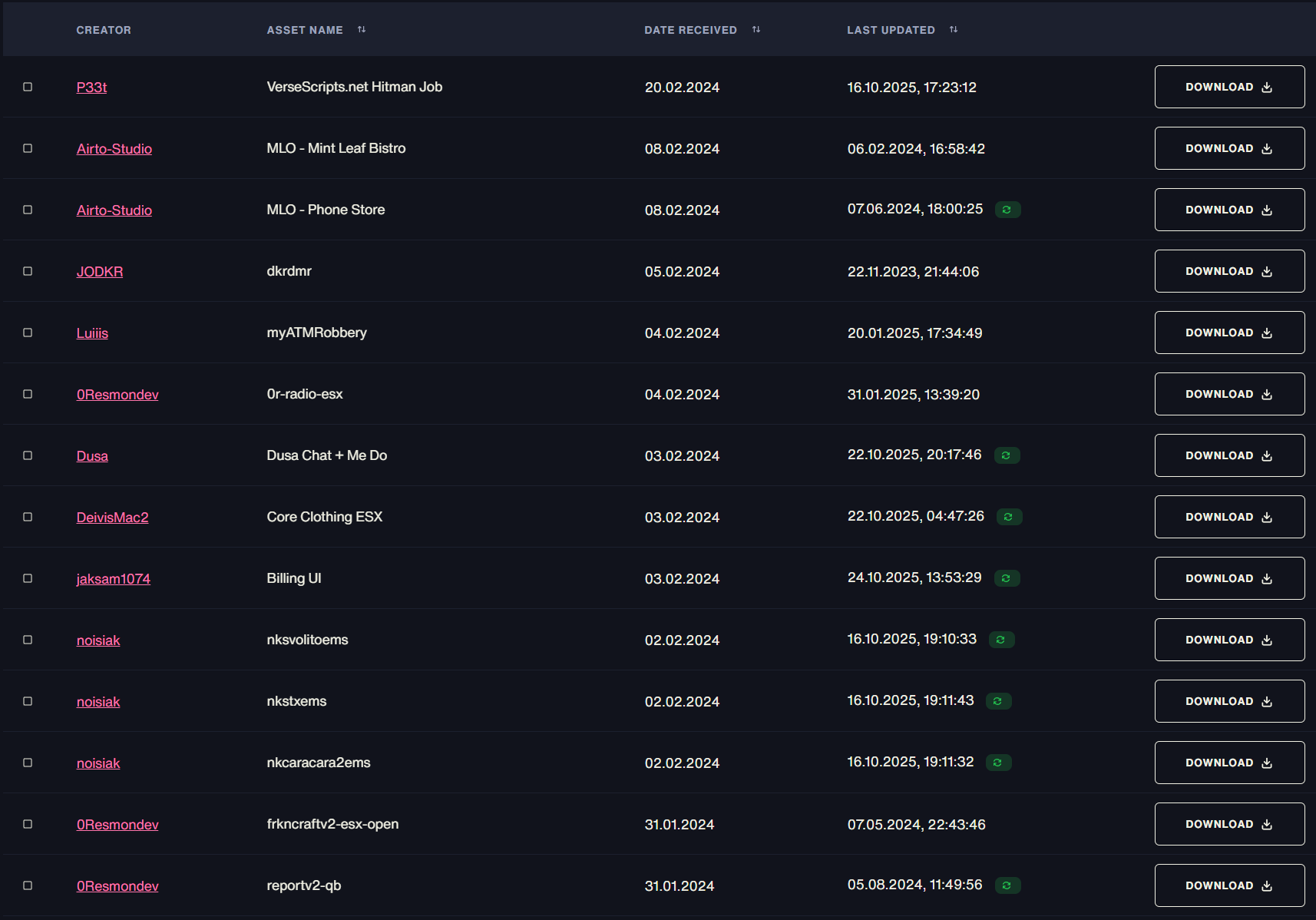Download 0r-radio-esx
Image resolution: width=1316 pixels, height=920 pixels.
coord(1229,394)
